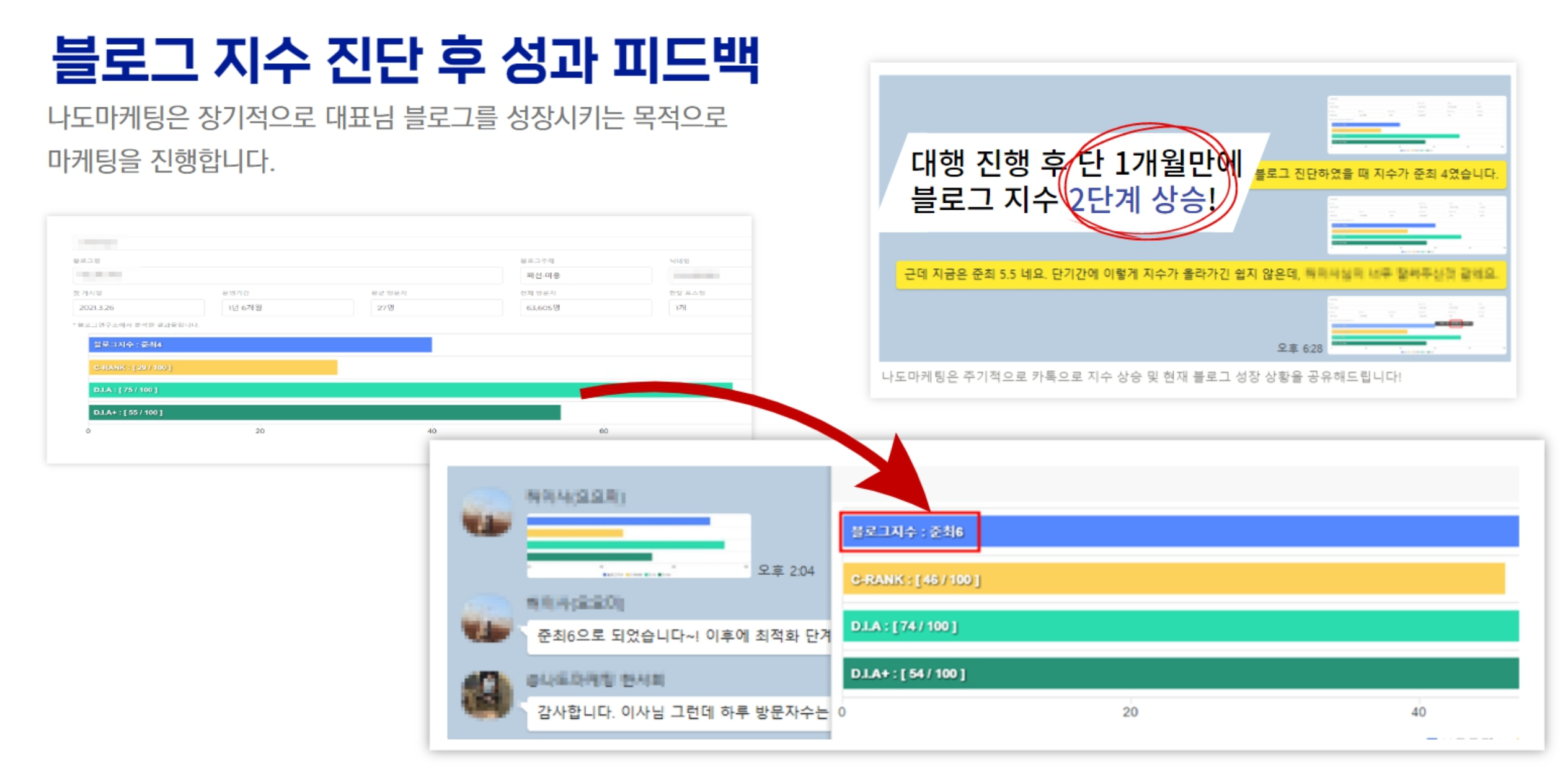This screenshot has width=1568, height=782.
Task: Click the C-RANK 29/100 yellow bar
Action: [x=212, y=367]
